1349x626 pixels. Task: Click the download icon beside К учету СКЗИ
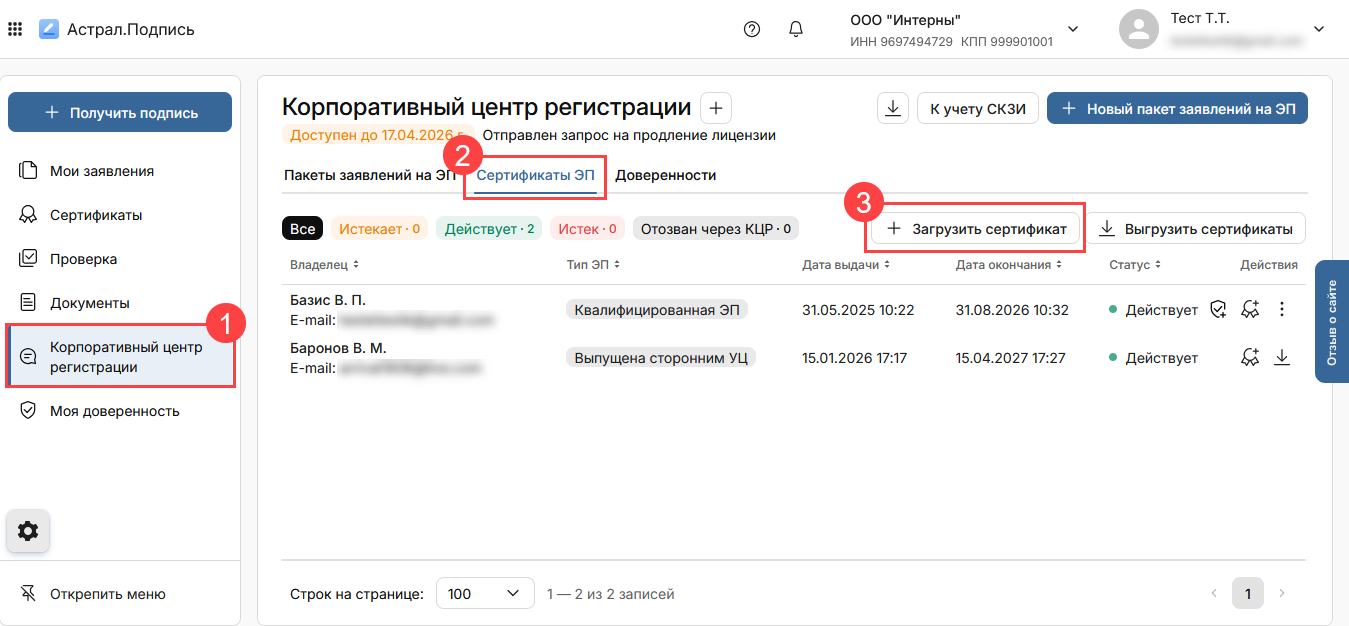892,108
